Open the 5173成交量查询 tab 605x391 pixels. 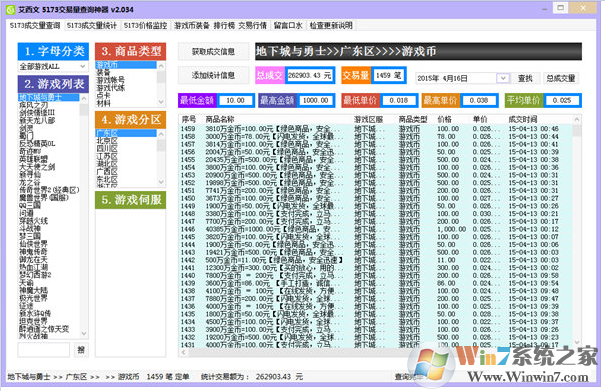click(35, 25)
